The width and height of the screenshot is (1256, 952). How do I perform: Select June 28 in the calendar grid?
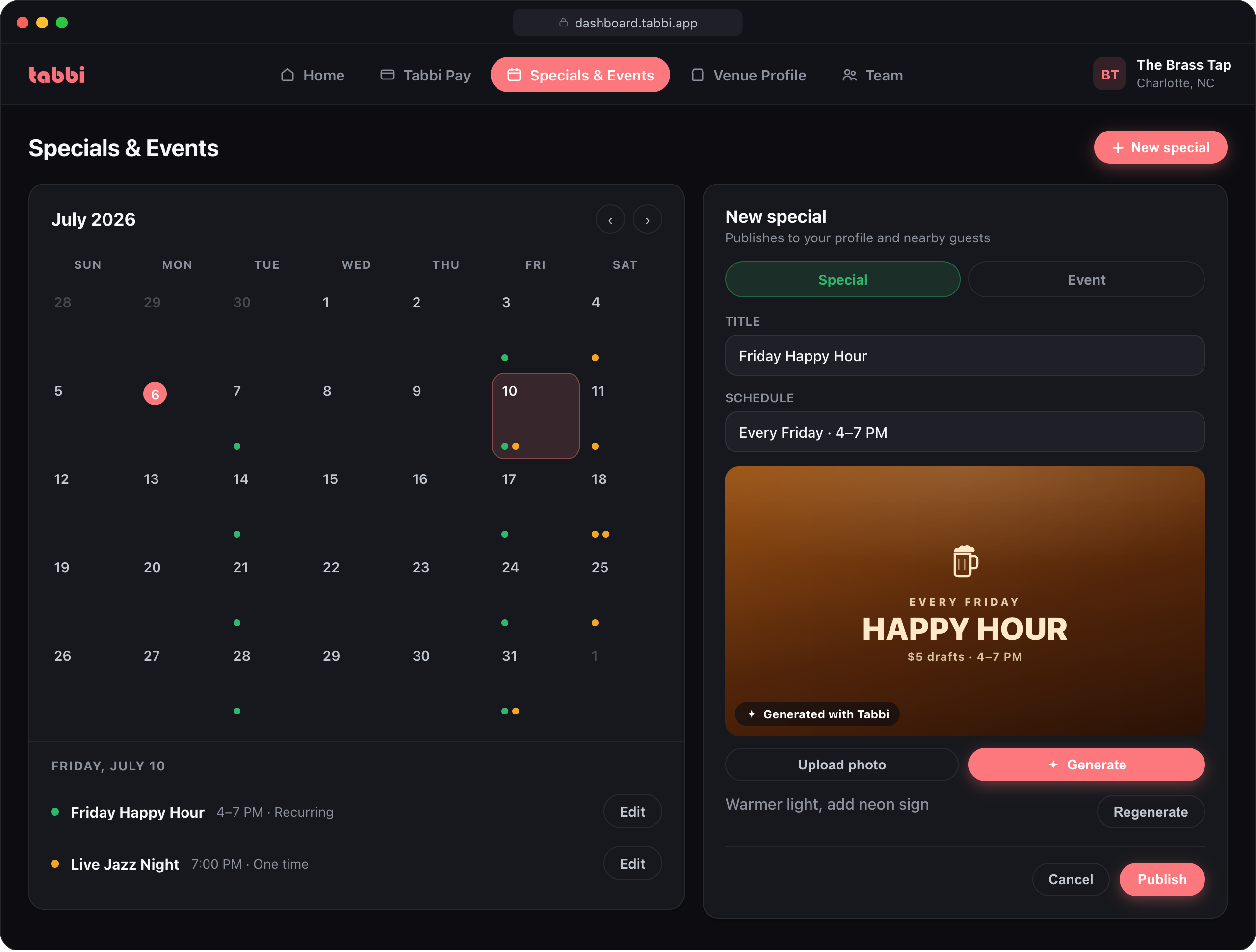(88, 328)
